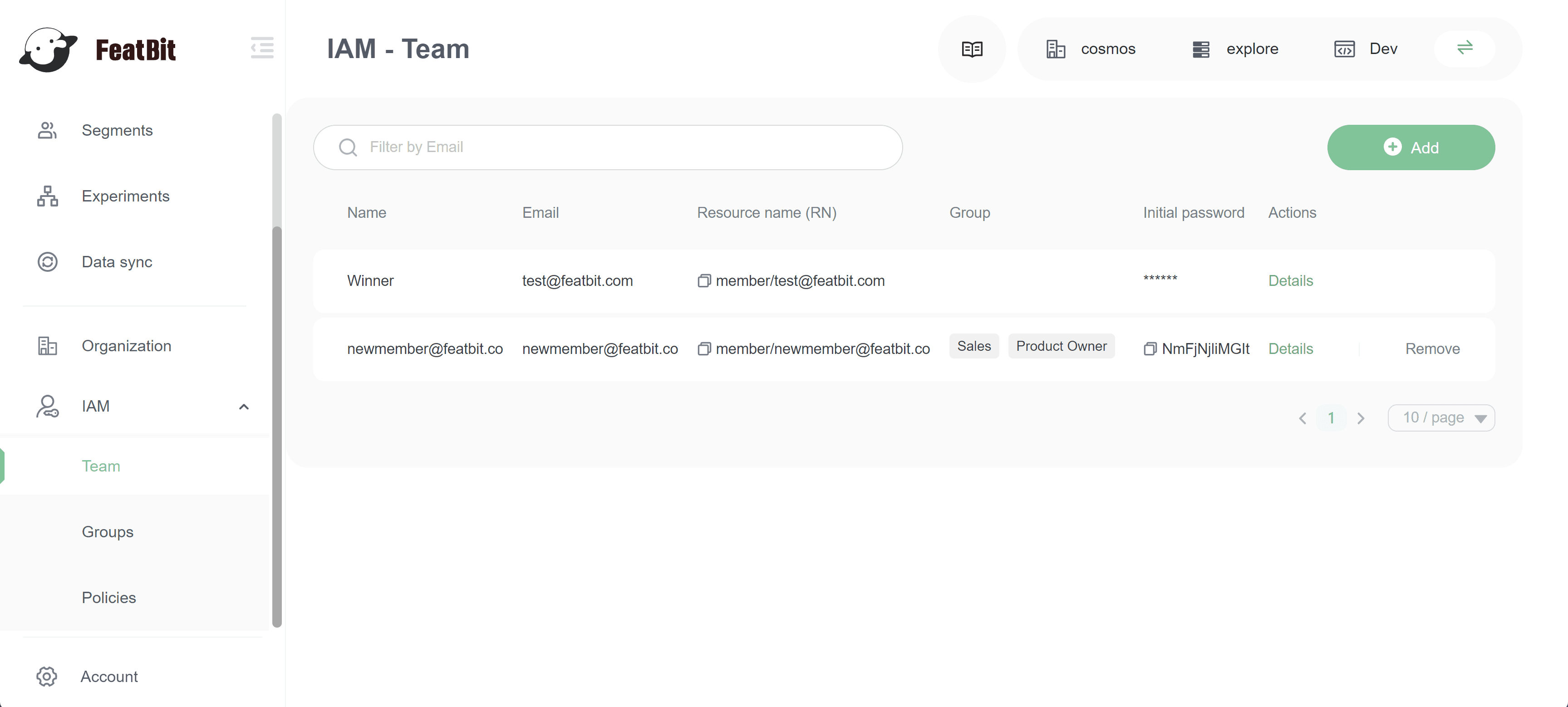
Task: Click the switch environment arrows icon
Action: pyautogui.click(x=1465, y=48)
